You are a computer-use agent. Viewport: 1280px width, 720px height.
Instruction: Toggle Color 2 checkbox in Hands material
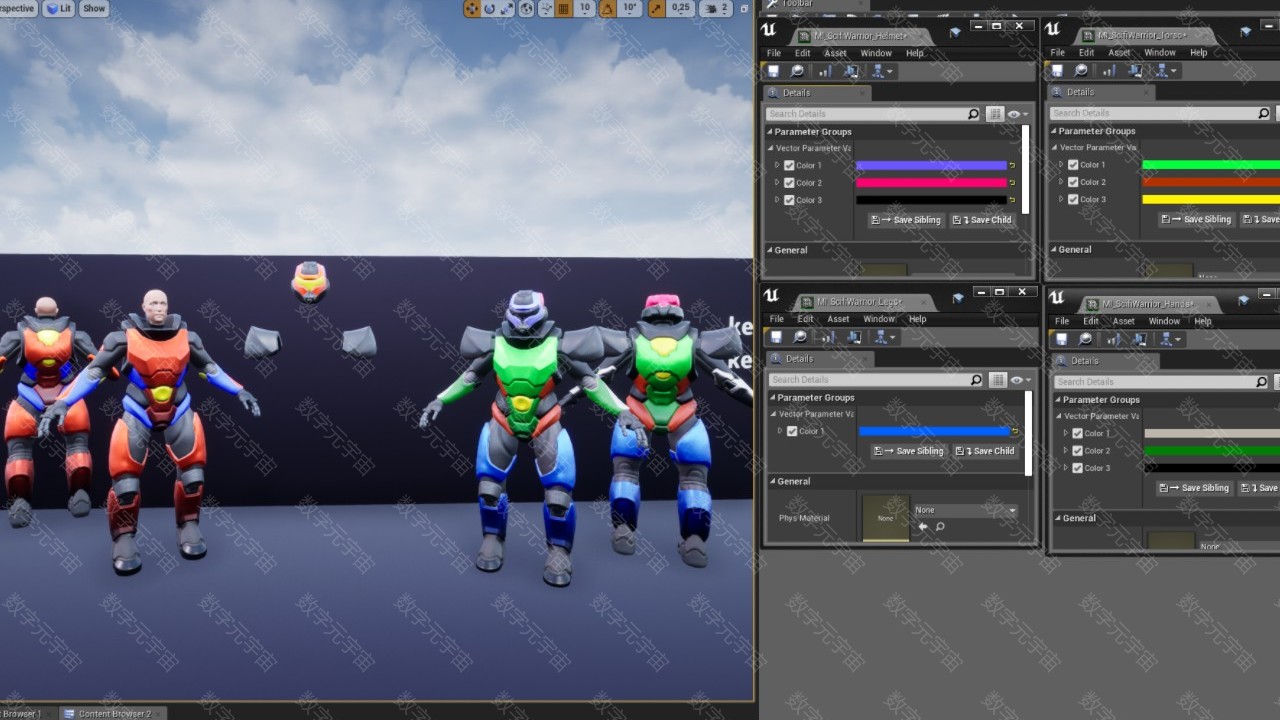point(1077,451)
